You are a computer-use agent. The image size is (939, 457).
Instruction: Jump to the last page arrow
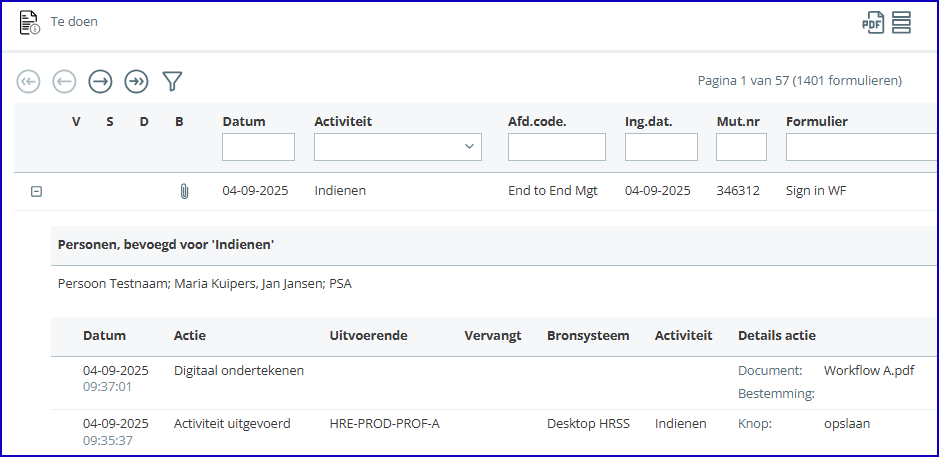click(137, 81)
